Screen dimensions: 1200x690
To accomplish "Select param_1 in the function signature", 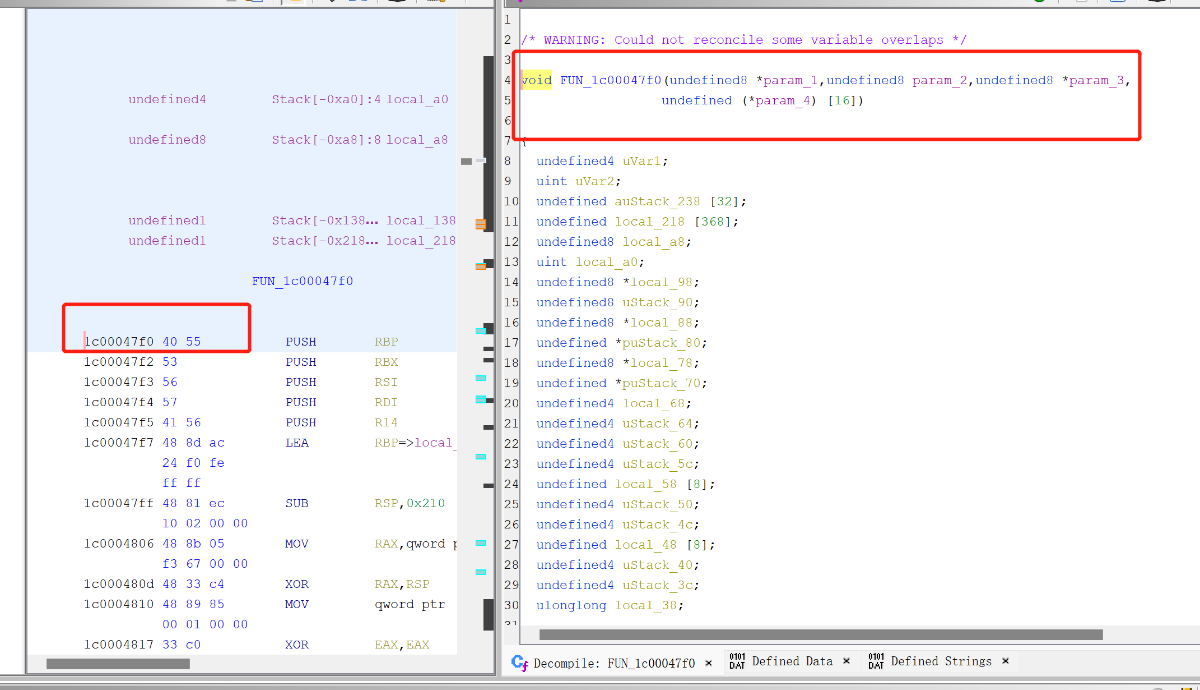I will pos(791,80).
